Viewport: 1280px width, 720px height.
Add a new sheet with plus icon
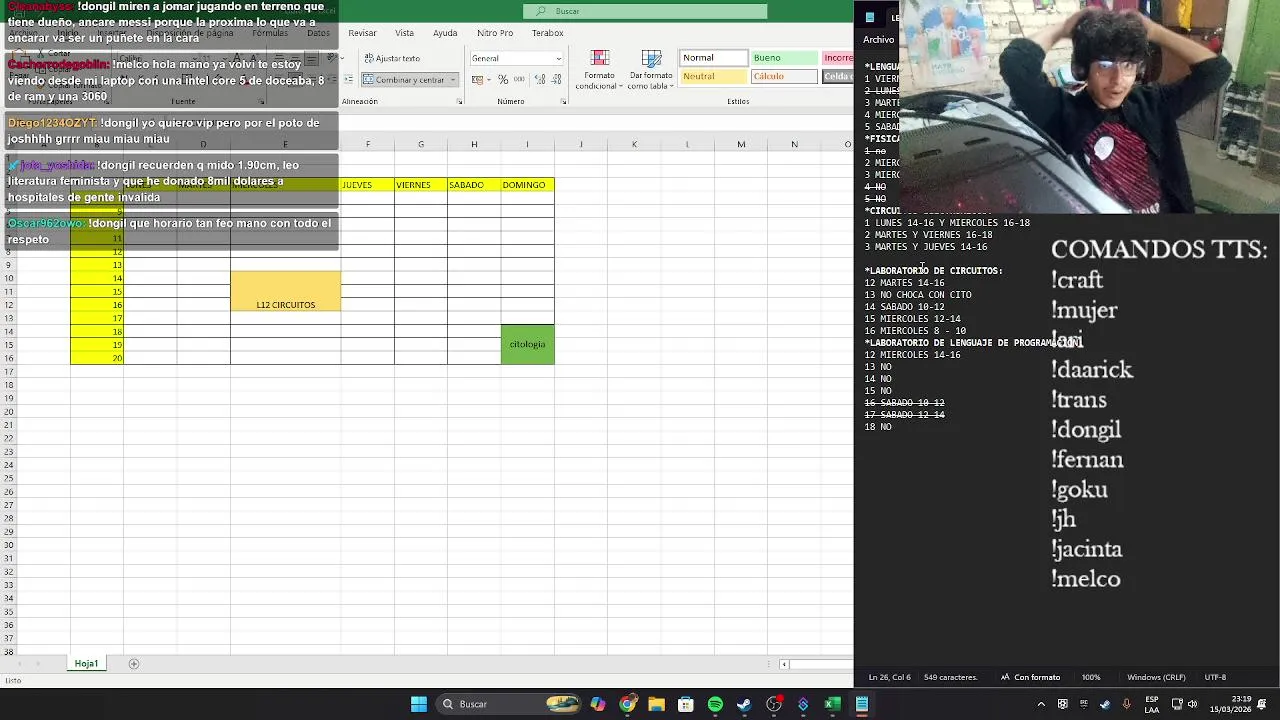(134, 664)
